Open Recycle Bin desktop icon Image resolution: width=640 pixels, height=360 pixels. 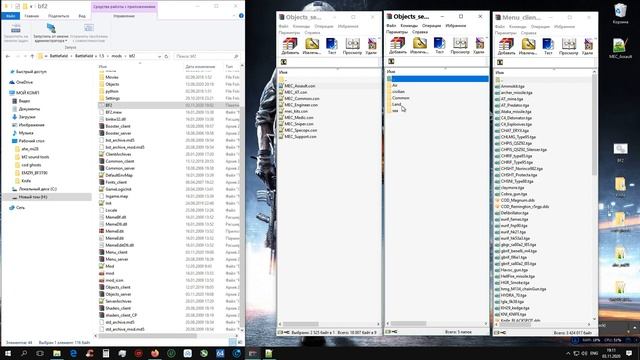620,13
